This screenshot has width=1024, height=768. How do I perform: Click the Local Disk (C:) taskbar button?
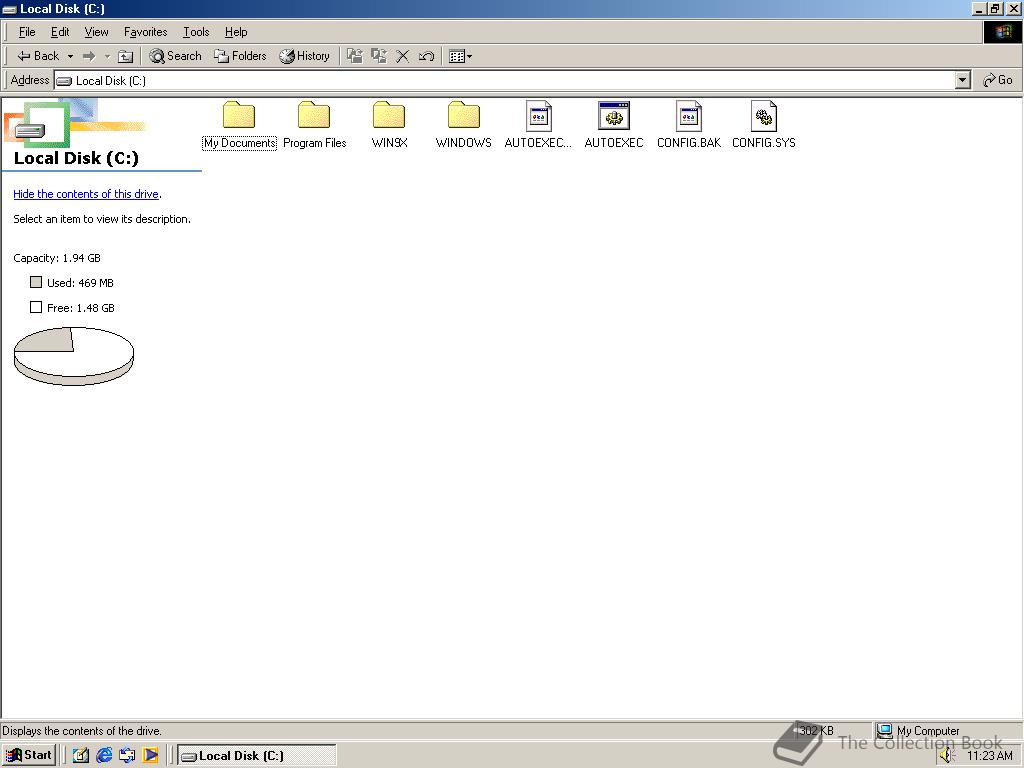point(257,756)
